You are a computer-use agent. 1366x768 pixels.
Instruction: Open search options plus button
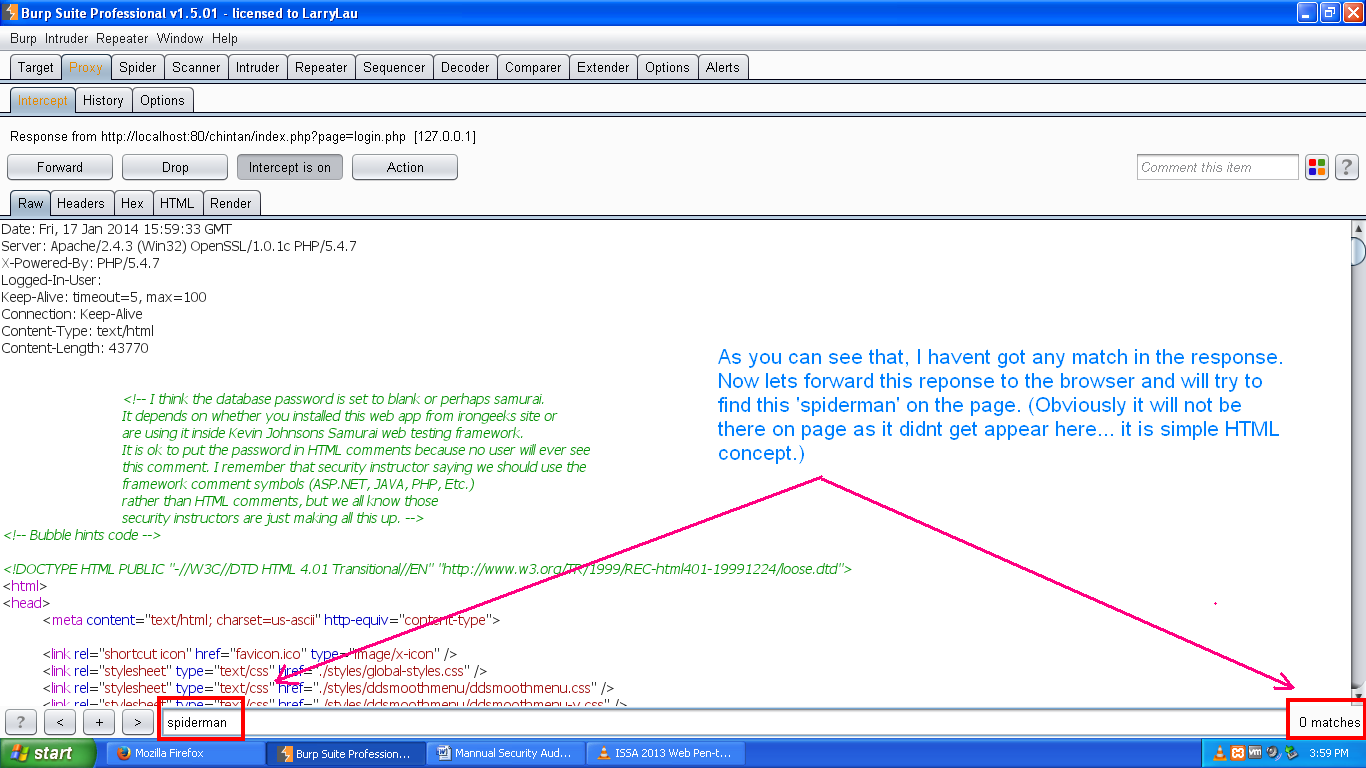99,722
